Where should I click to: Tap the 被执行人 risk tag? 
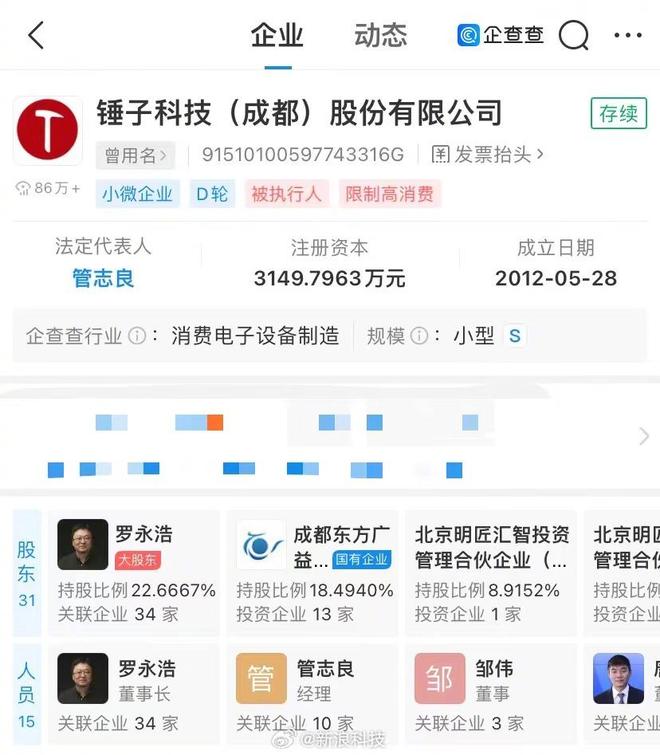(x=286, y=194)
